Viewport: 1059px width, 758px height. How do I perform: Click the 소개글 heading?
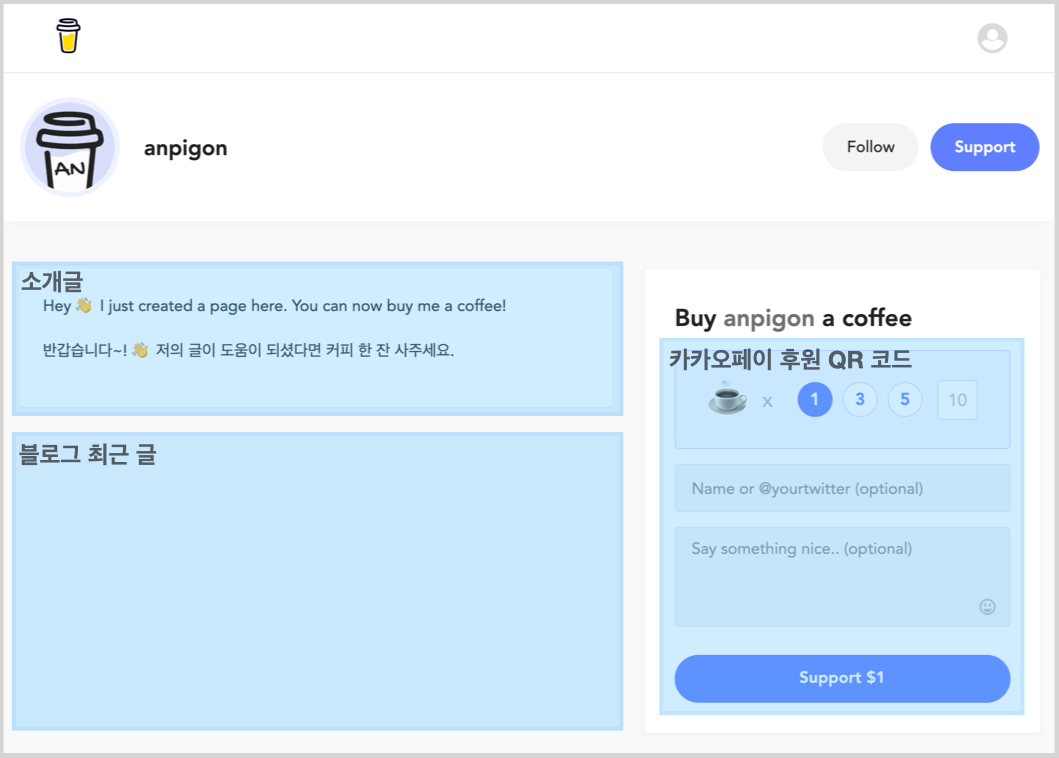(52, 281)
